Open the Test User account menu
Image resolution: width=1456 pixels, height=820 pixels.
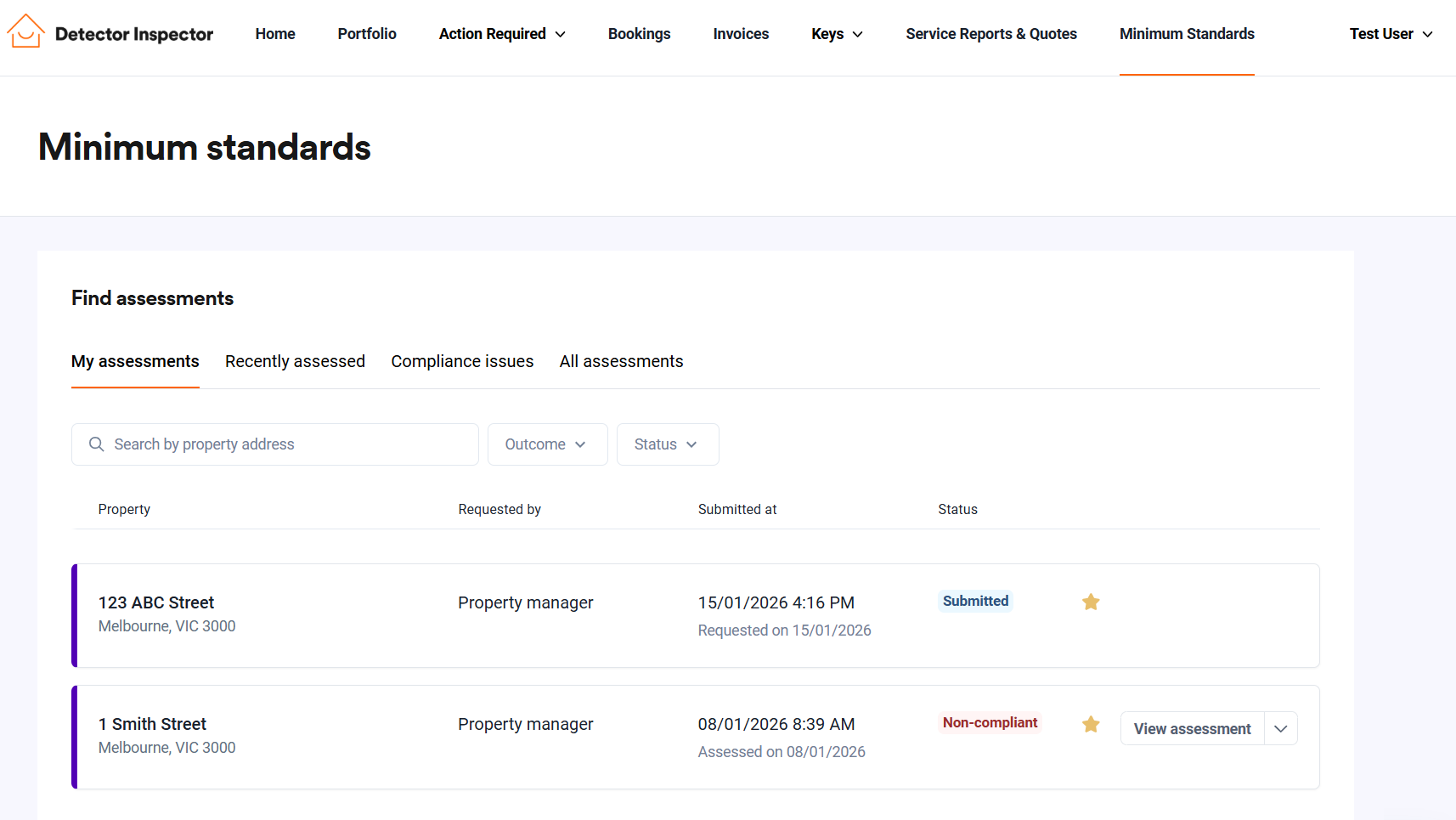pyautogui.click(x=1390, y=34)
